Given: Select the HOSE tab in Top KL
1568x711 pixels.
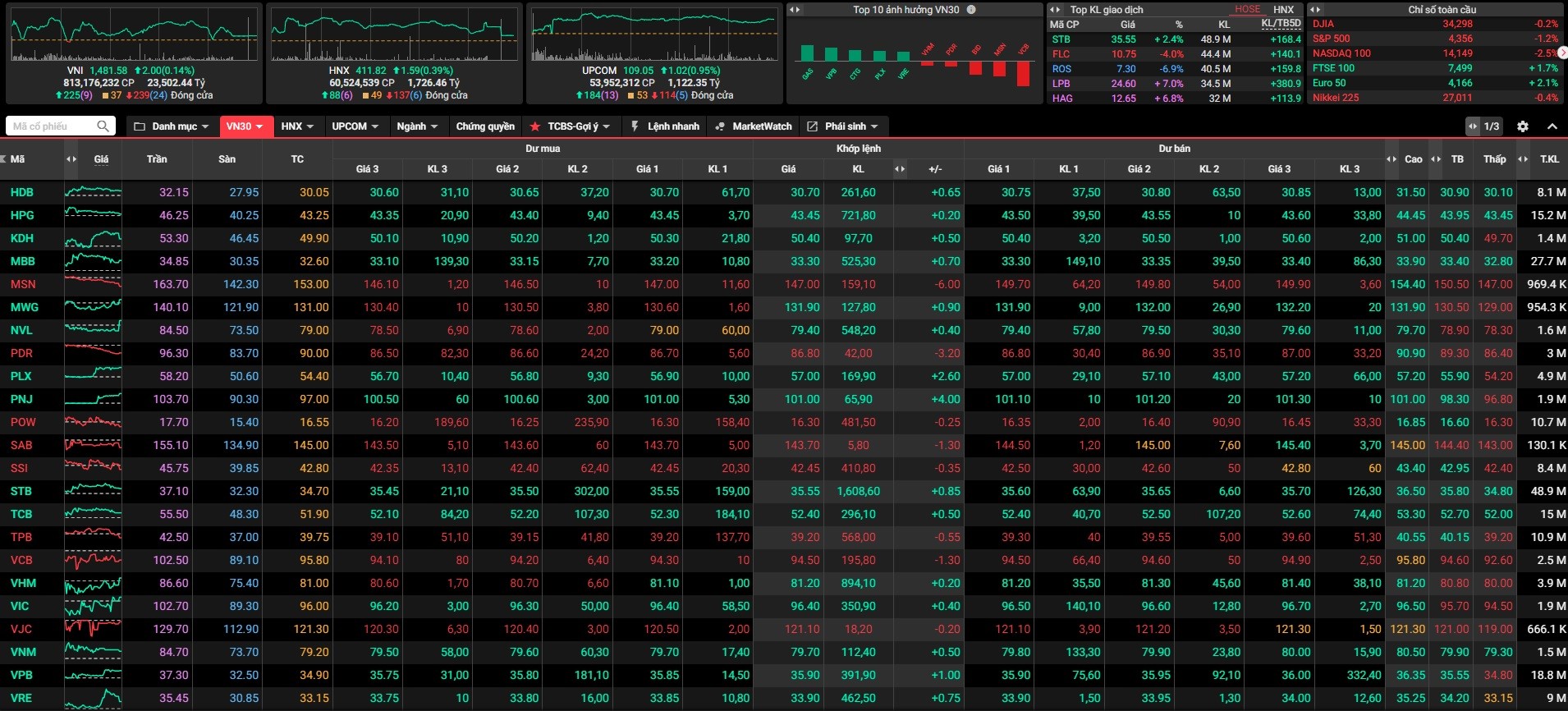Looking at the screenshot, I should (x=1247, y=10).
